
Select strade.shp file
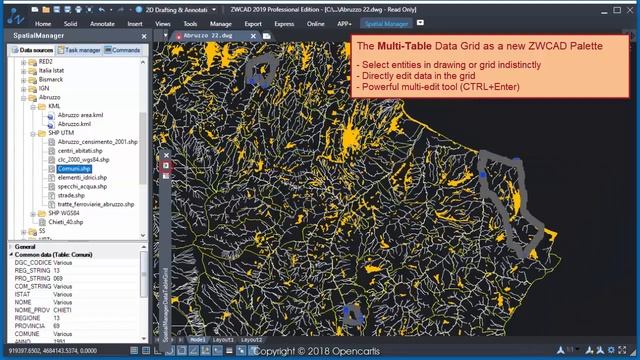(71, 196)
